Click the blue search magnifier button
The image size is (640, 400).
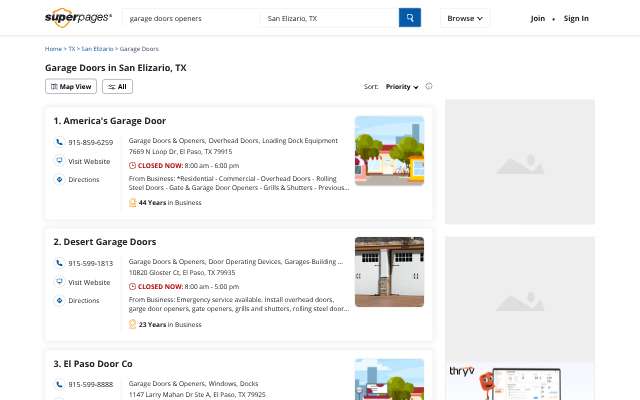click(x=410, y=18)
